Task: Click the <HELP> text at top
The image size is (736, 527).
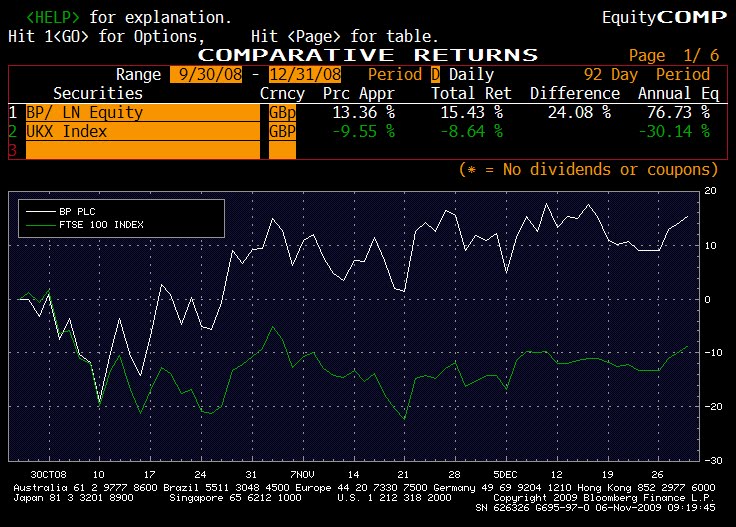Action: [53, 17]
